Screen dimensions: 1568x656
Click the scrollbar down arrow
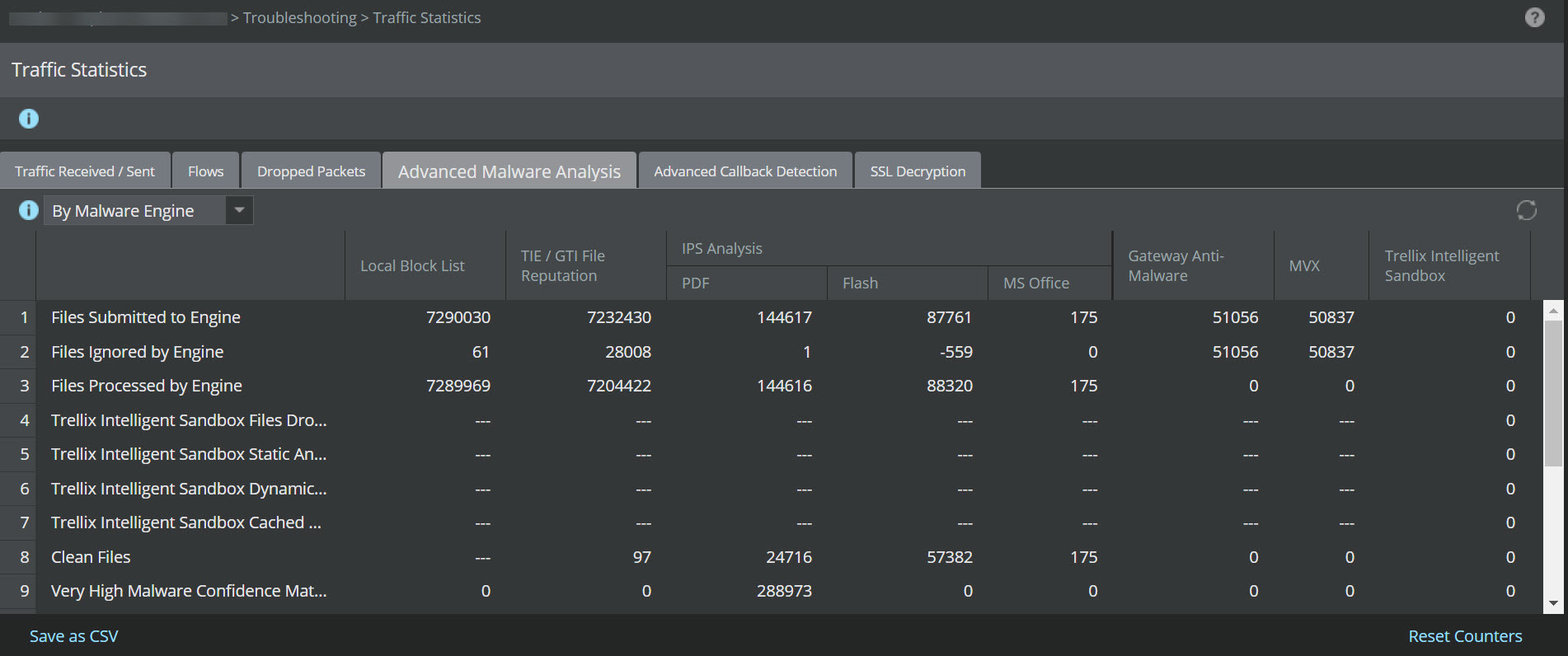coord(1553,604)
